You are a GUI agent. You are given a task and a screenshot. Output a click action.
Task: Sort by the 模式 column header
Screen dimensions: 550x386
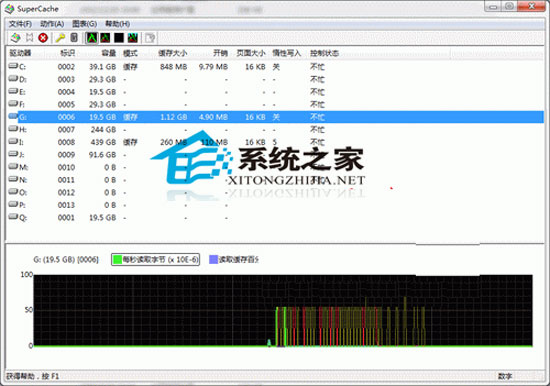(130, 53)
